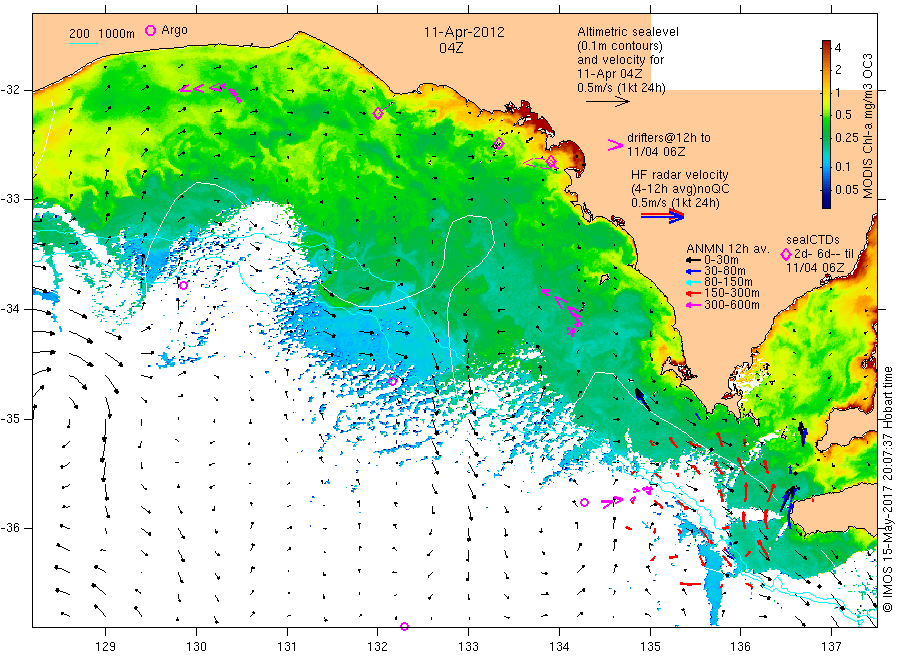Click magenta drifter track near 34S 134E
900x660 pixels.
click(564, 312)
